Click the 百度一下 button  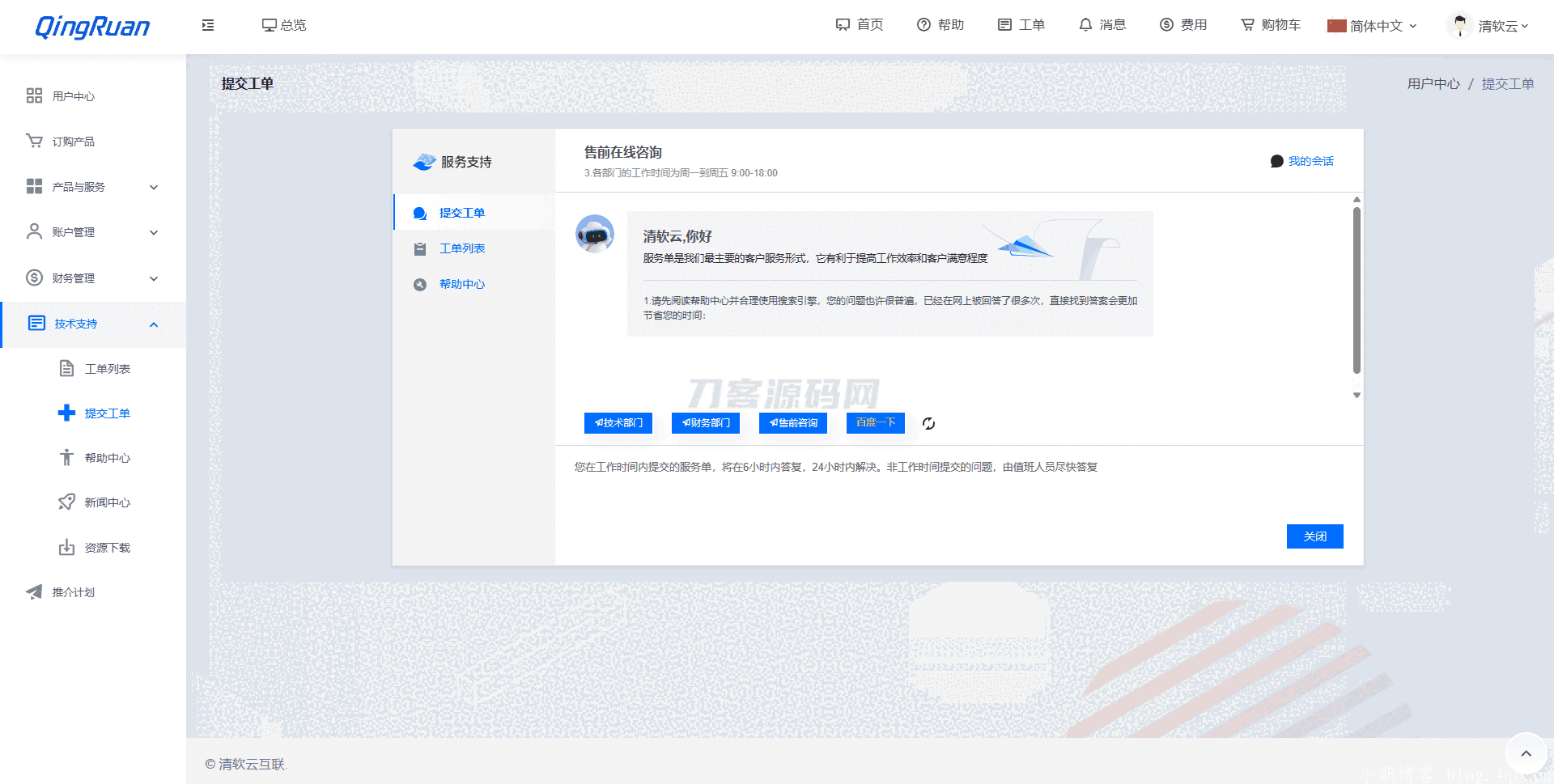pyautogui.click(x=876, y=423)
